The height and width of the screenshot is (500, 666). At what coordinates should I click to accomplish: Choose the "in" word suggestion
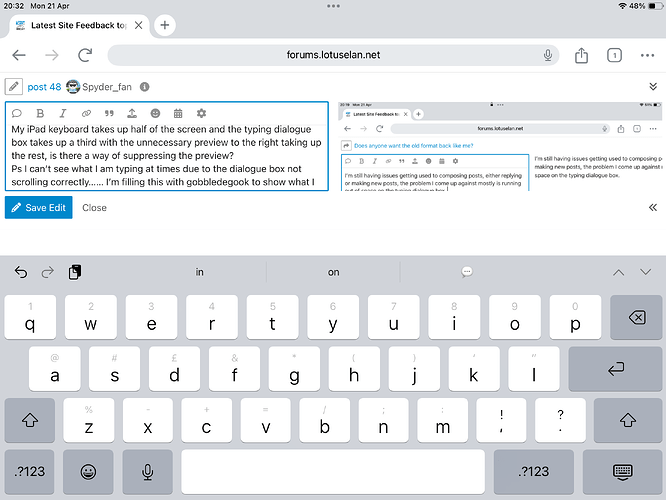199,272
